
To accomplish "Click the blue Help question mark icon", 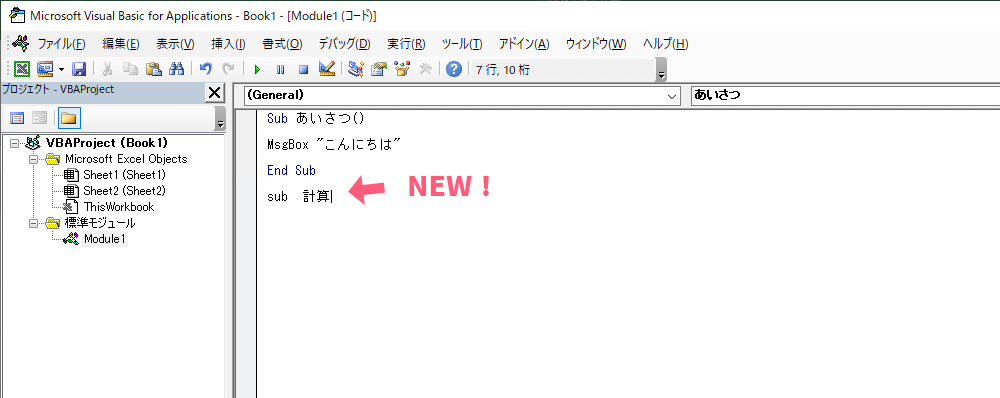I will point(453,69).
